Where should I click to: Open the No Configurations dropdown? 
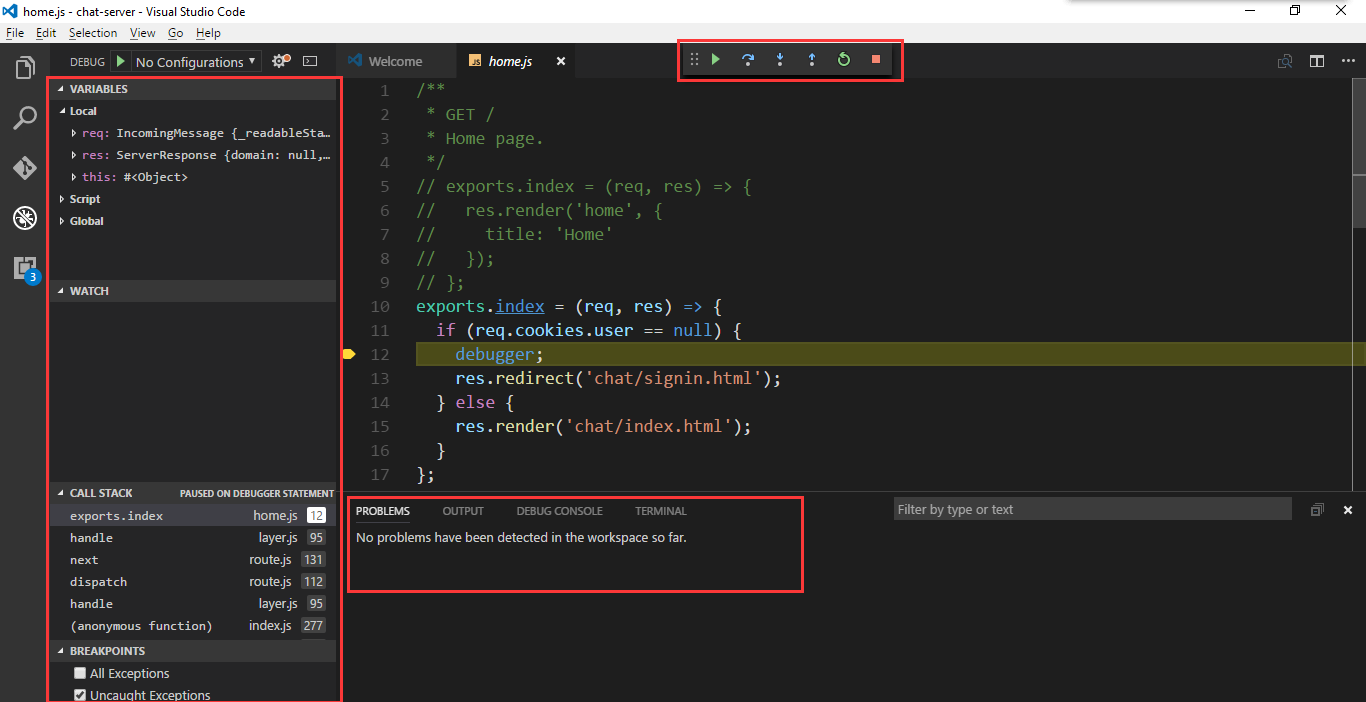[x=196, y=61]
